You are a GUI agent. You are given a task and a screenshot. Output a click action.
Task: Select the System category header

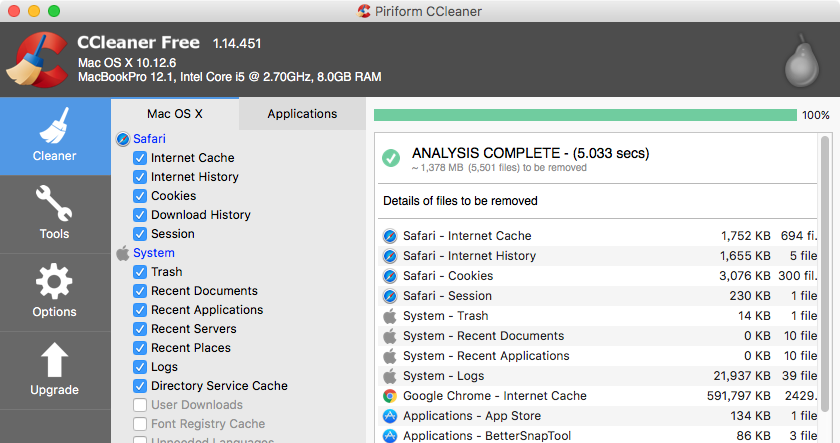point(154,253)
